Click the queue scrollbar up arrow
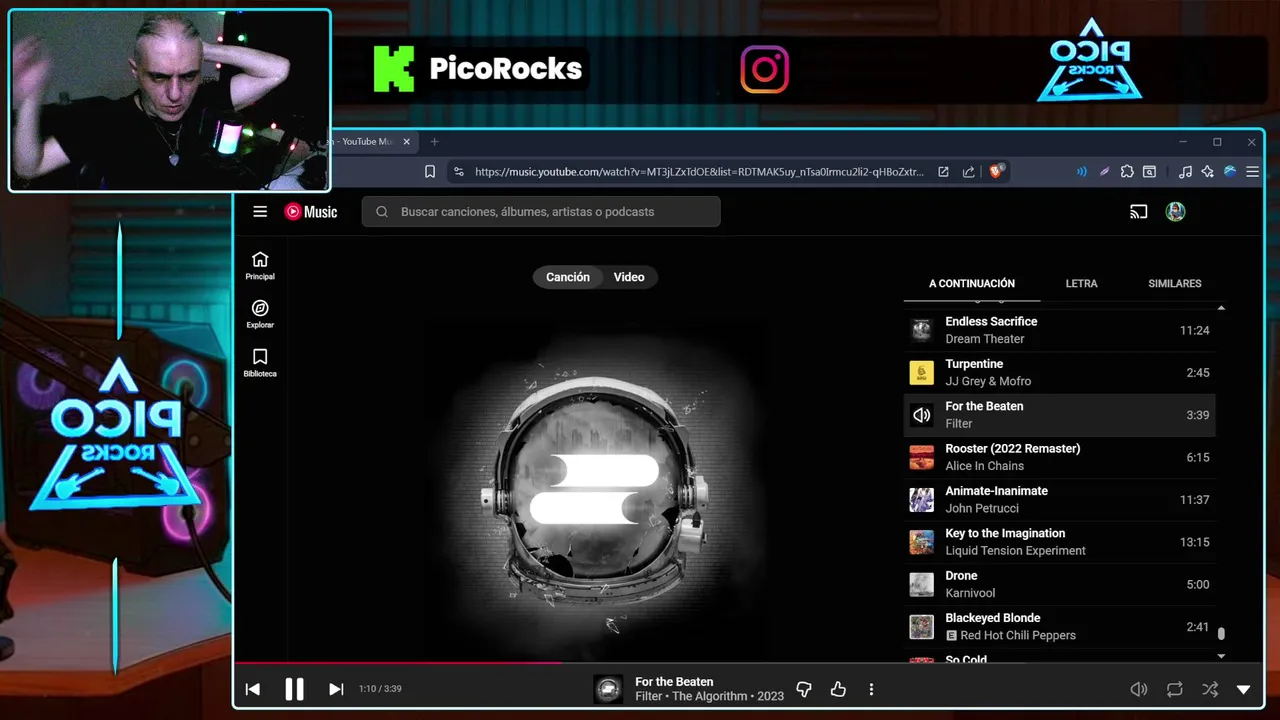This screenshot has width=1280, height=720. pos(1221,308)
